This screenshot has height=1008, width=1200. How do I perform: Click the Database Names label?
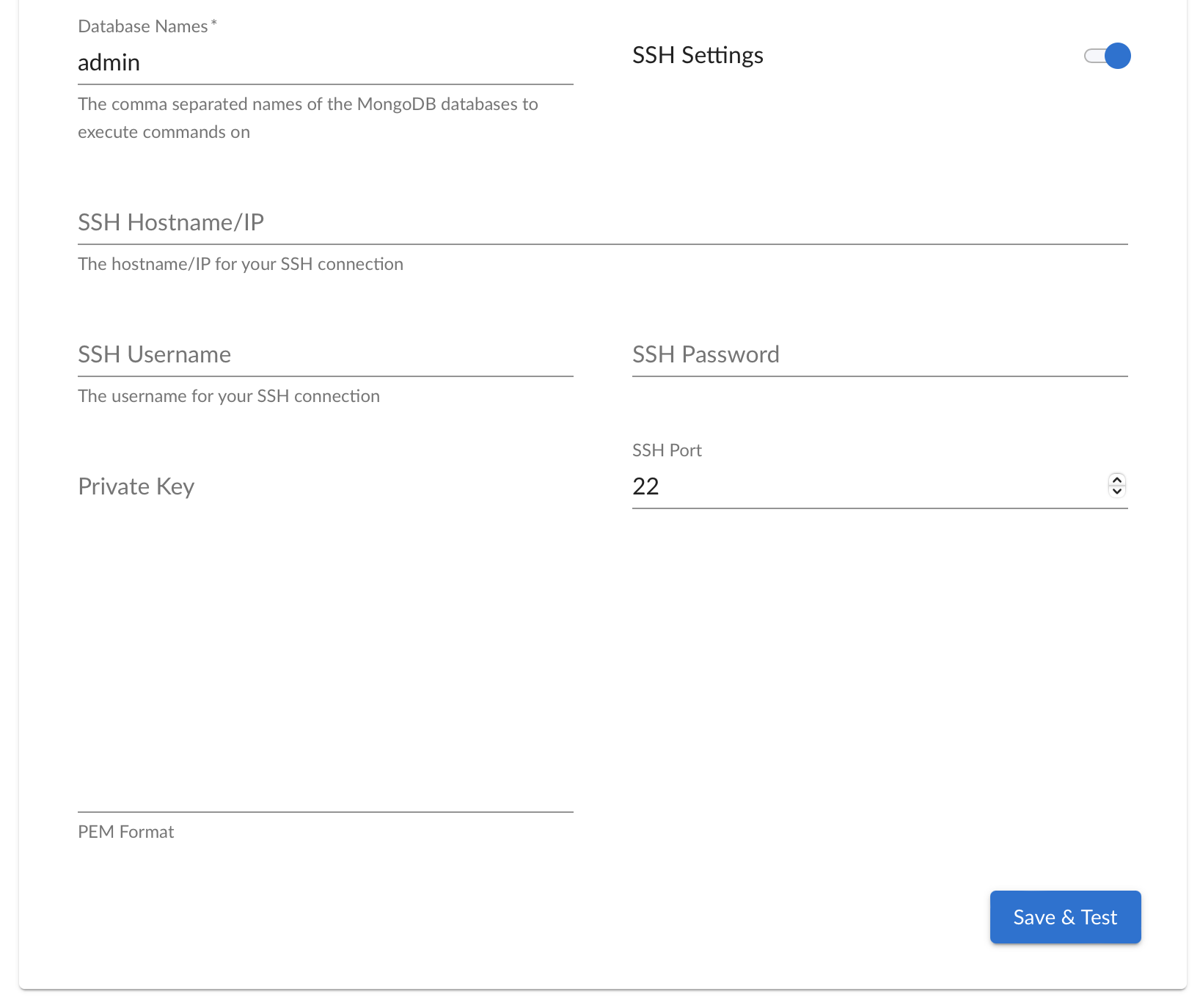pos(142,26)
